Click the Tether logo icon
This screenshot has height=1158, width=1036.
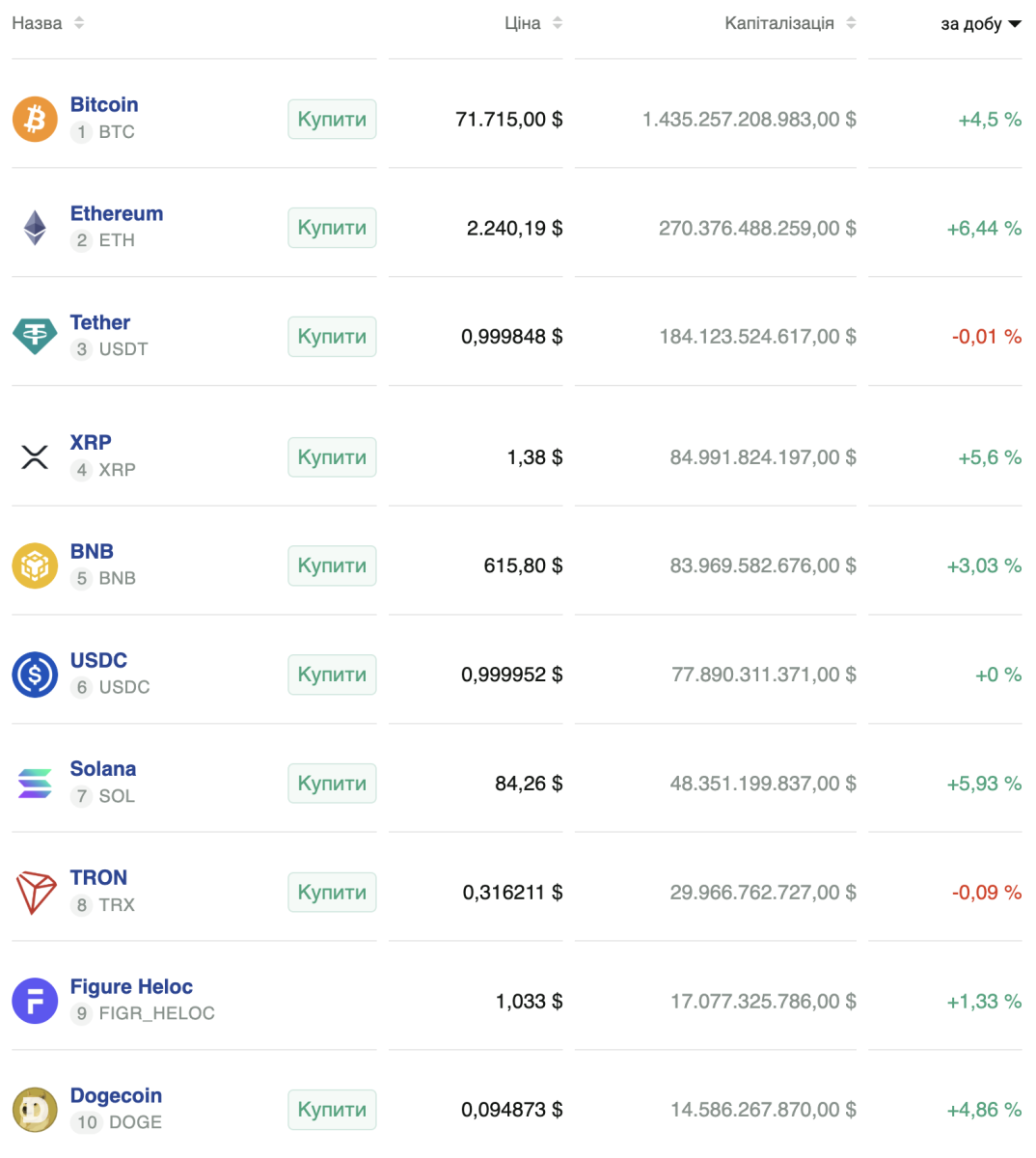point(35,336)
